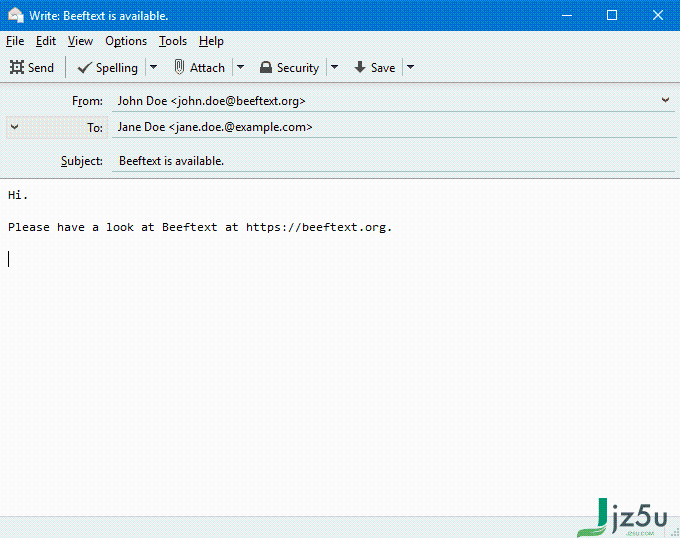The image size is (680, 538).
Task: Click the 'https://beeftext.org' text in body
Action: pyautogui.click(x=316, y=227)
